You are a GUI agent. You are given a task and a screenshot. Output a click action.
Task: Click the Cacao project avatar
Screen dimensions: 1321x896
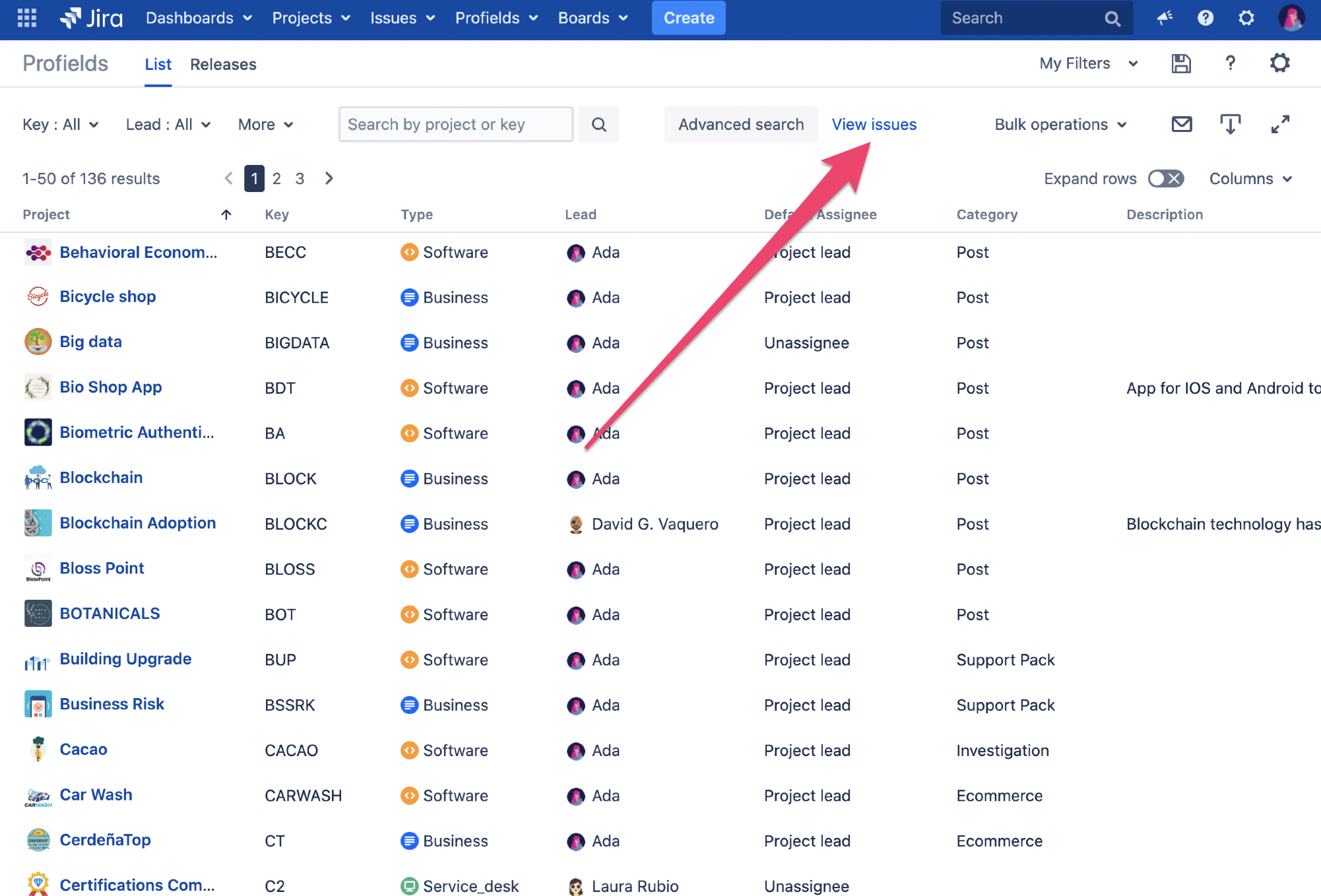[x=38, y=750]
